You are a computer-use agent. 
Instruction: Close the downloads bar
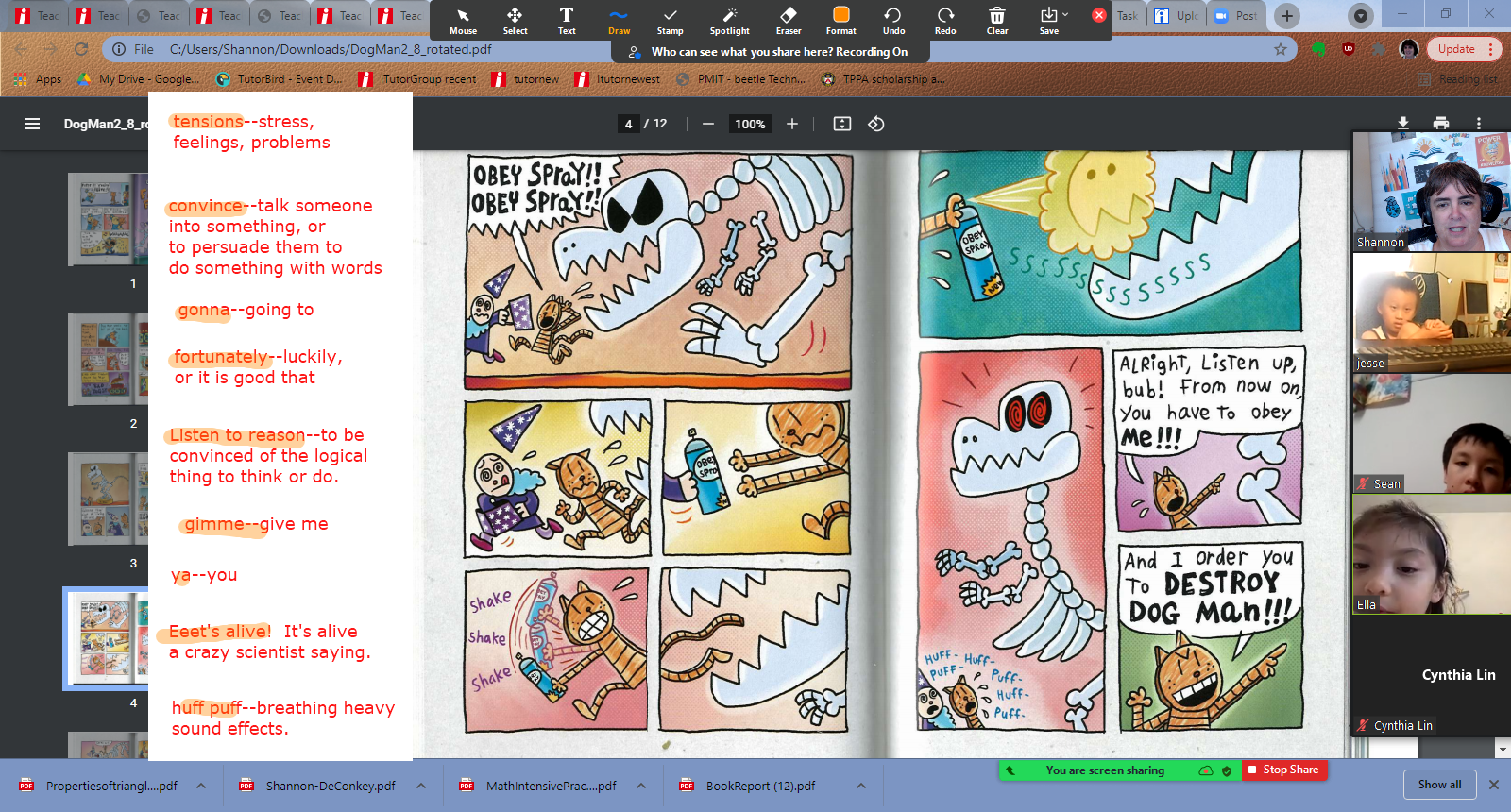[x=1494, y=785]
